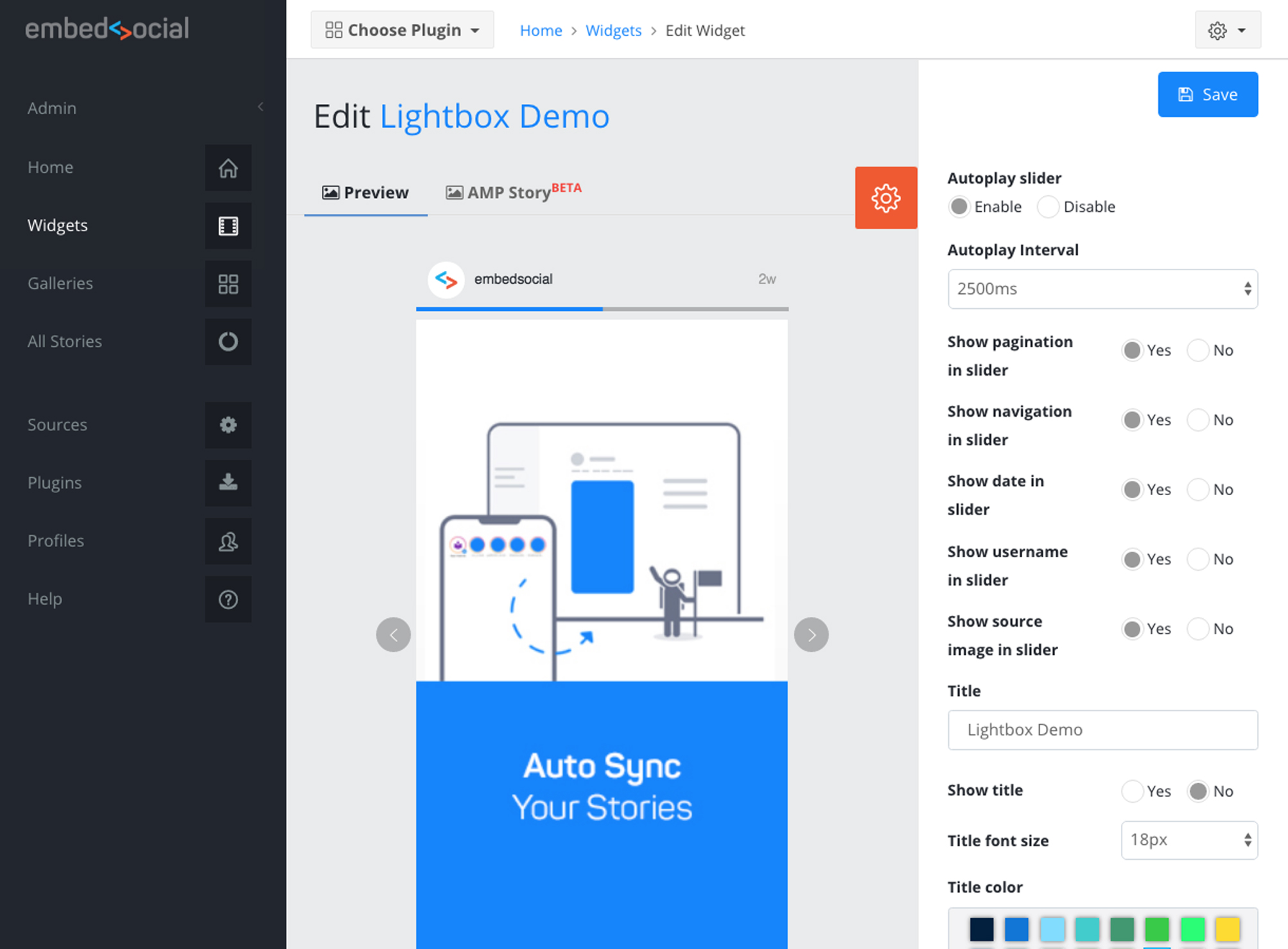This screenshot has height=949, width=1288.
Task: Click the story progress bar
Action: (x=602, y=309)
